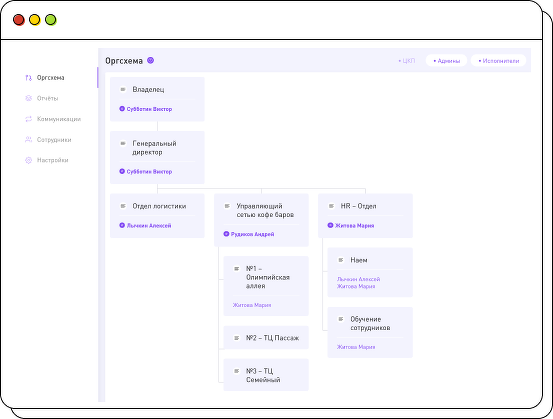The image size is (553, 419).
Task: Click drag handle icon on Владелец card
Action: 123,90
